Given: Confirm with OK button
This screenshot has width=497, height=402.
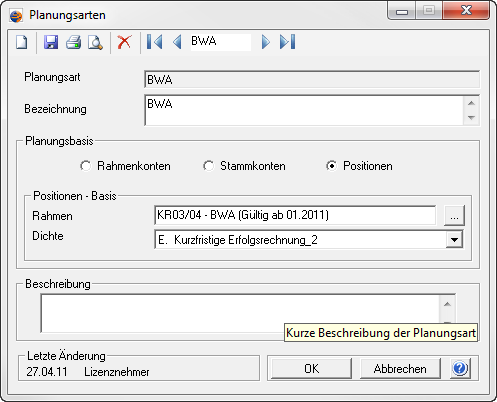Looking at the screenshot, I should point(311,369).
